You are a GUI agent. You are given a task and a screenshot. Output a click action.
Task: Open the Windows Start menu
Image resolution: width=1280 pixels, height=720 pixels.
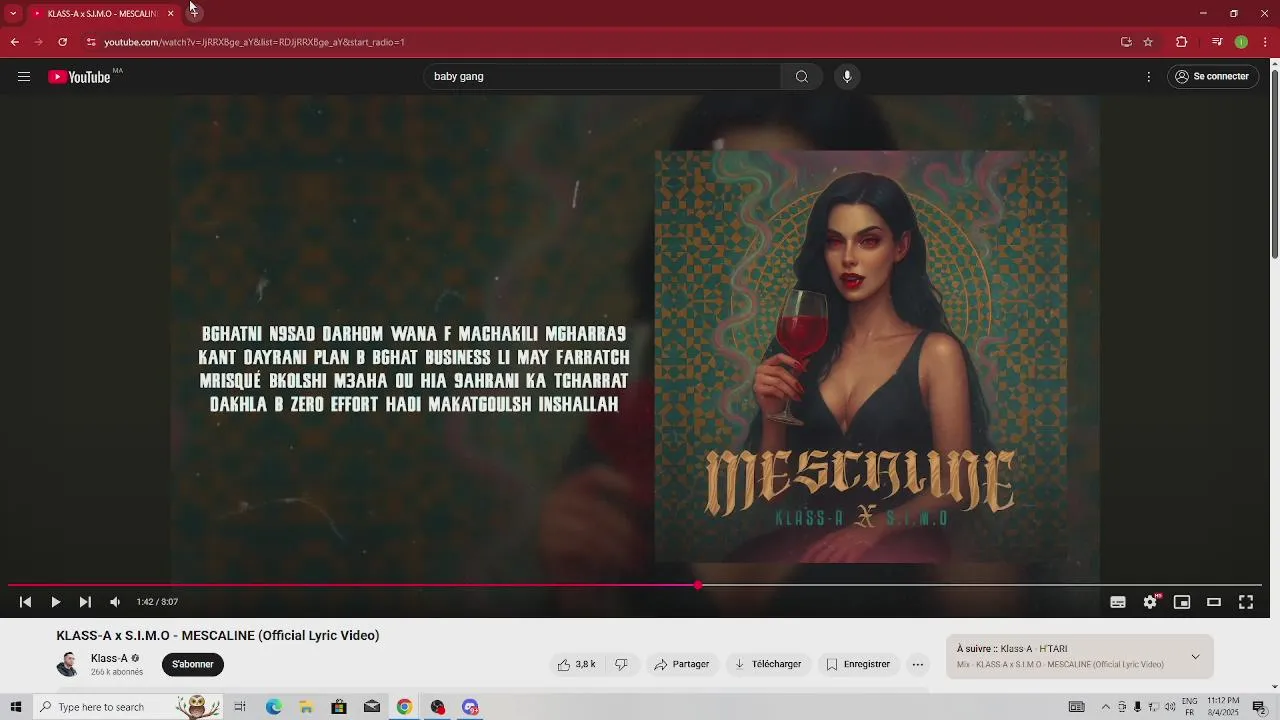(x=15, y=707)
